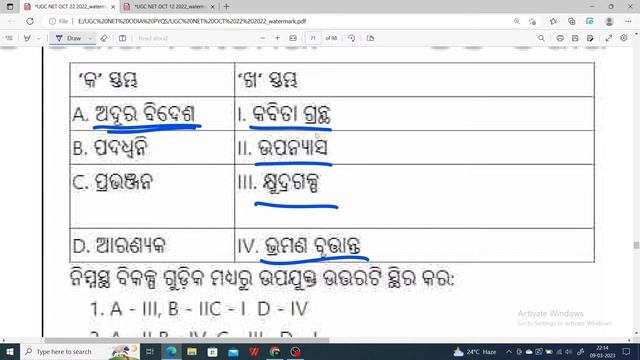Viewport: 640px width, 360px height.
Task: Open the Favorites list
Action: [x=553, y=21]
